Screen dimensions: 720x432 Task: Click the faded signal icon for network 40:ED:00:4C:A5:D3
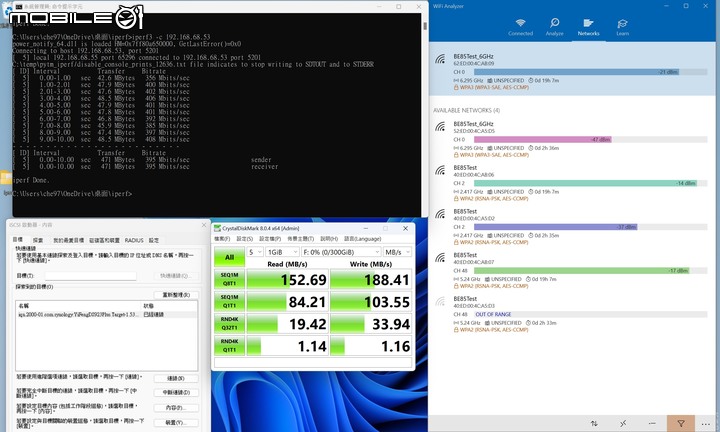pyautogui.click(x=440, y=301)
